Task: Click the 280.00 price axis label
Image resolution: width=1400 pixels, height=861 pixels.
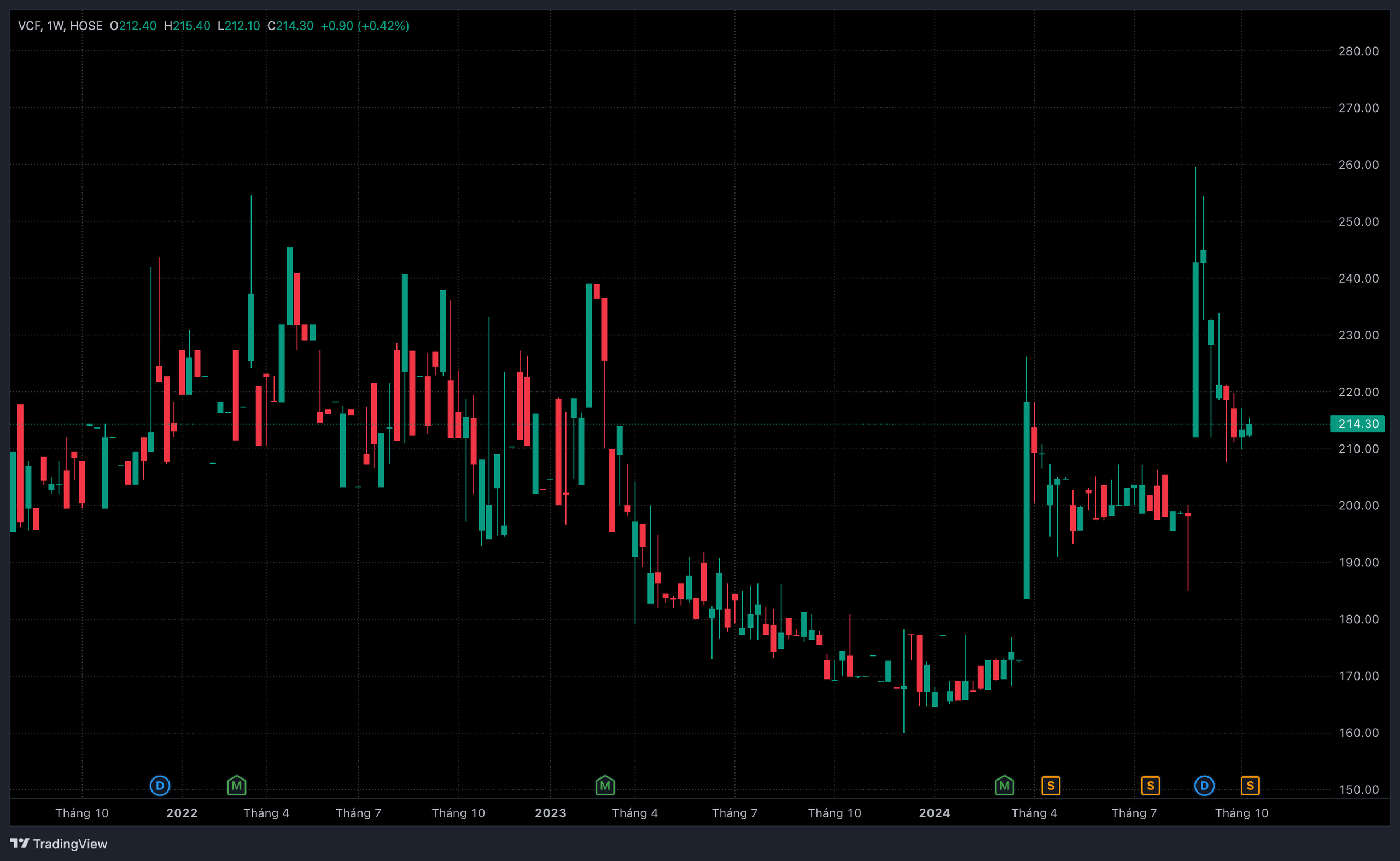Action: coord(1358,51)
